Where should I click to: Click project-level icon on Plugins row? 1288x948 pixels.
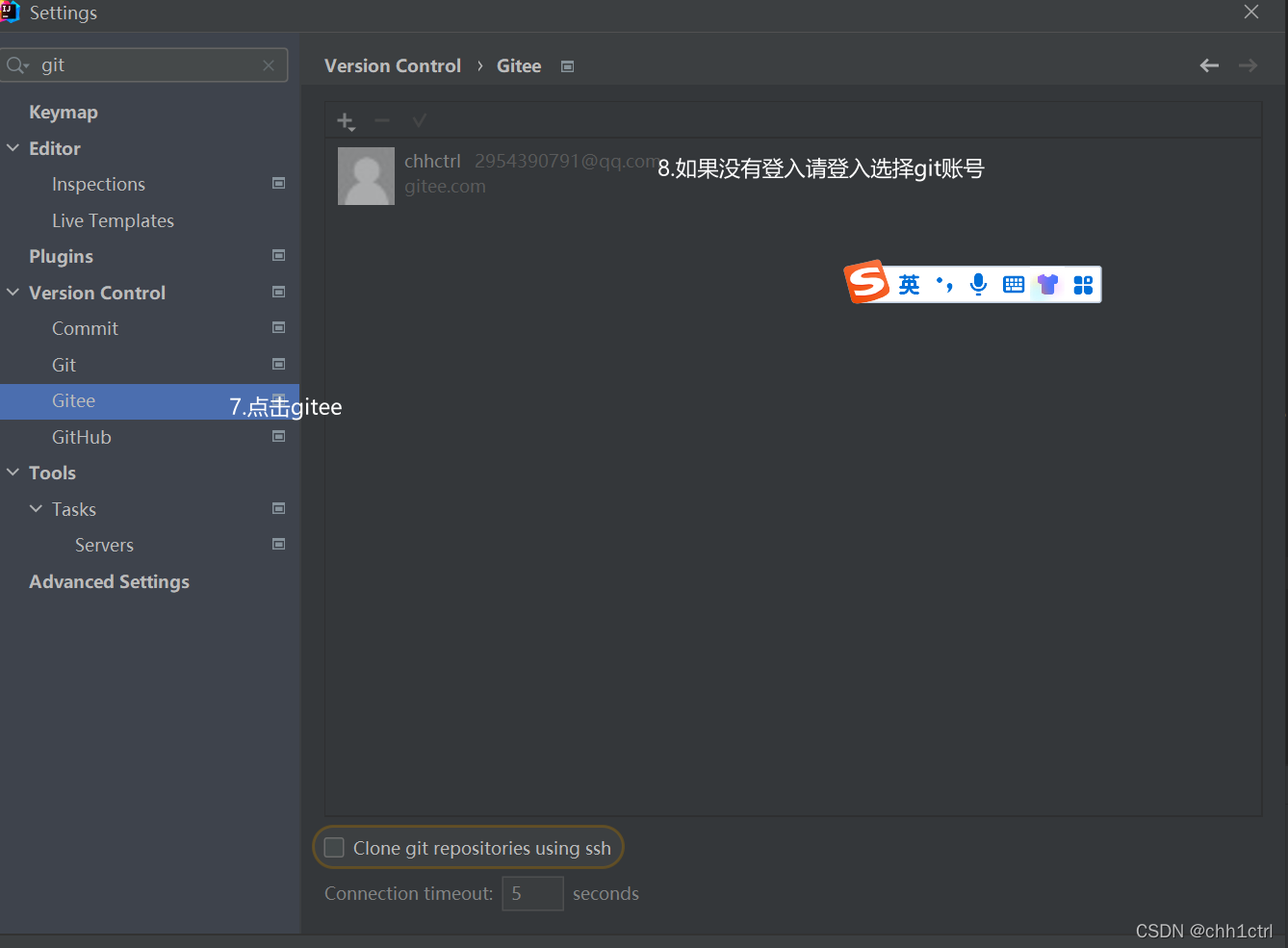point(279,255)
